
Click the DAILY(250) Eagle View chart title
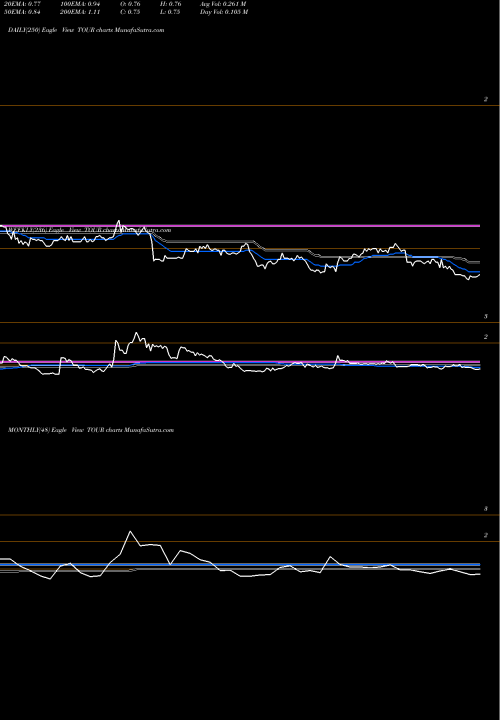point(86,30)
